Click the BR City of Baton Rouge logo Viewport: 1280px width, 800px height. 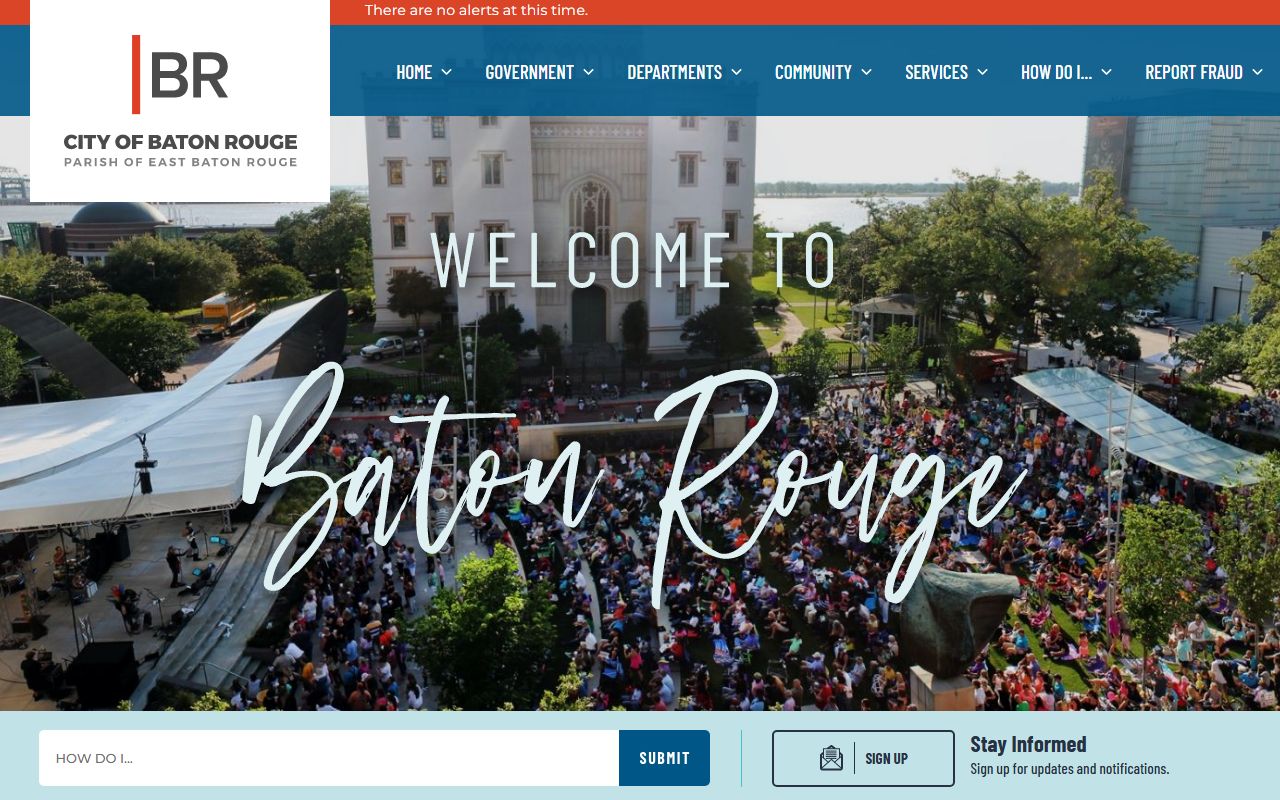coord(180,101)
